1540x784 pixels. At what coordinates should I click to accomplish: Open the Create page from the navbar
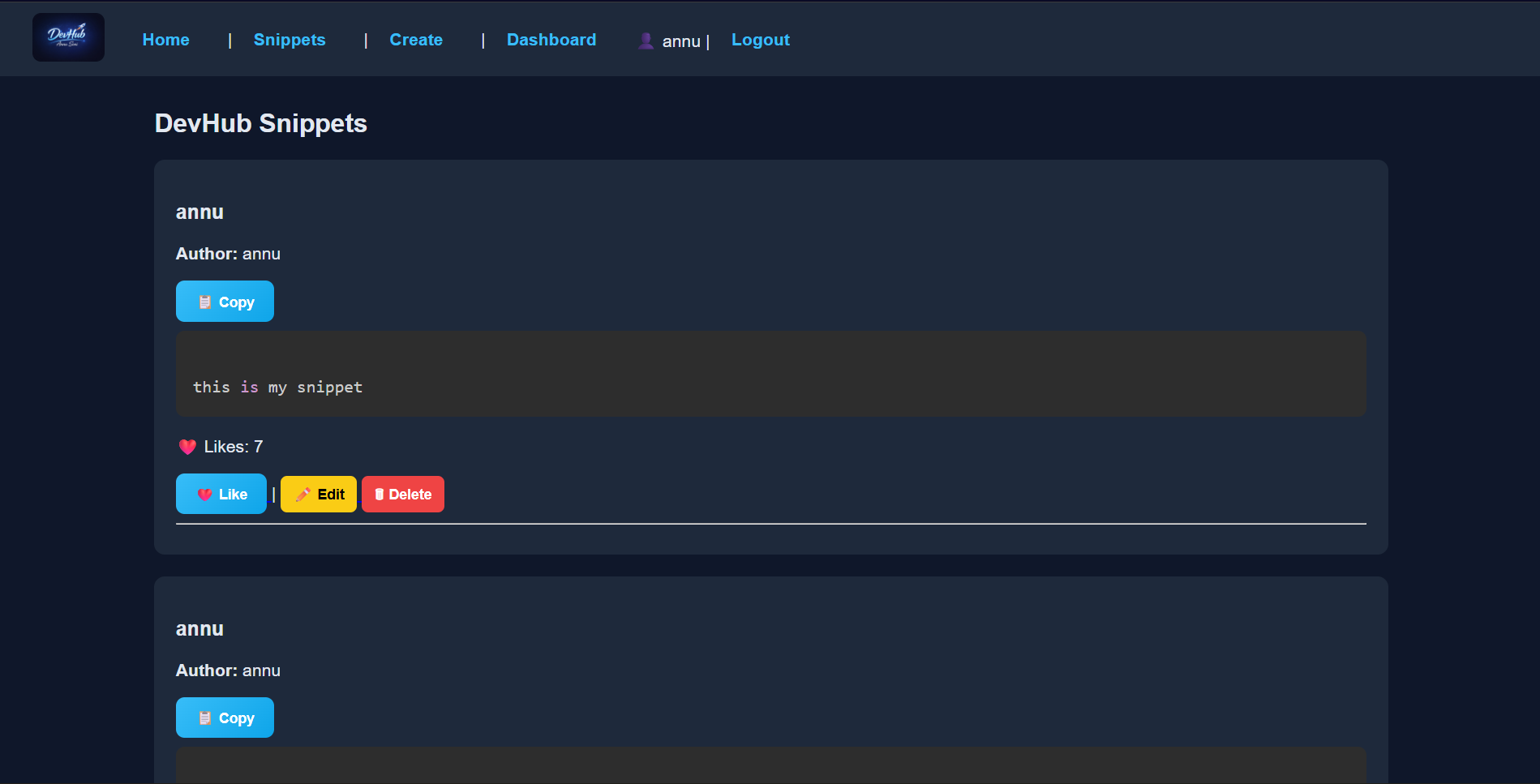415,40
